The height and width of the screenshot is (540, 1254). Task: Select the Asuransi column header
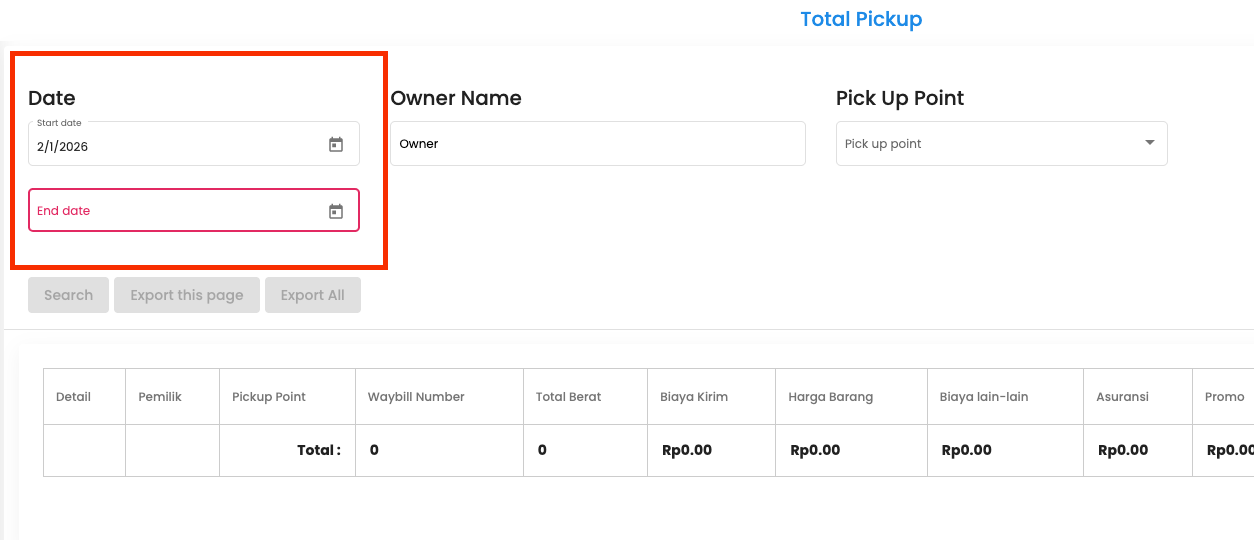(1122, 397)
